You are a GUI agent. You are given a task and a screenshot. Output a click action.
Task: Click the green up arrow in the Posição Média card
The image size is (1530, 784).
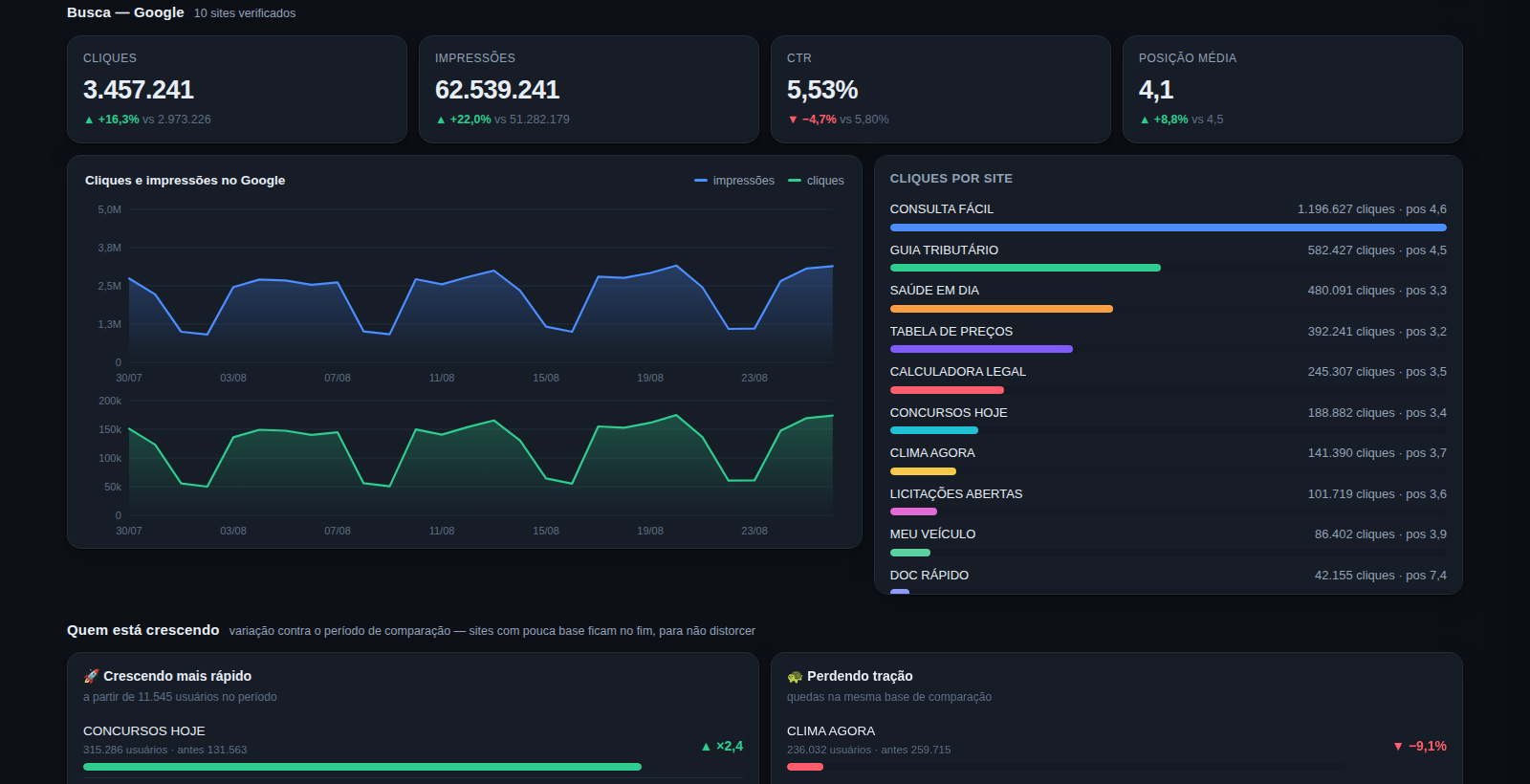[x=1145, y=120]
